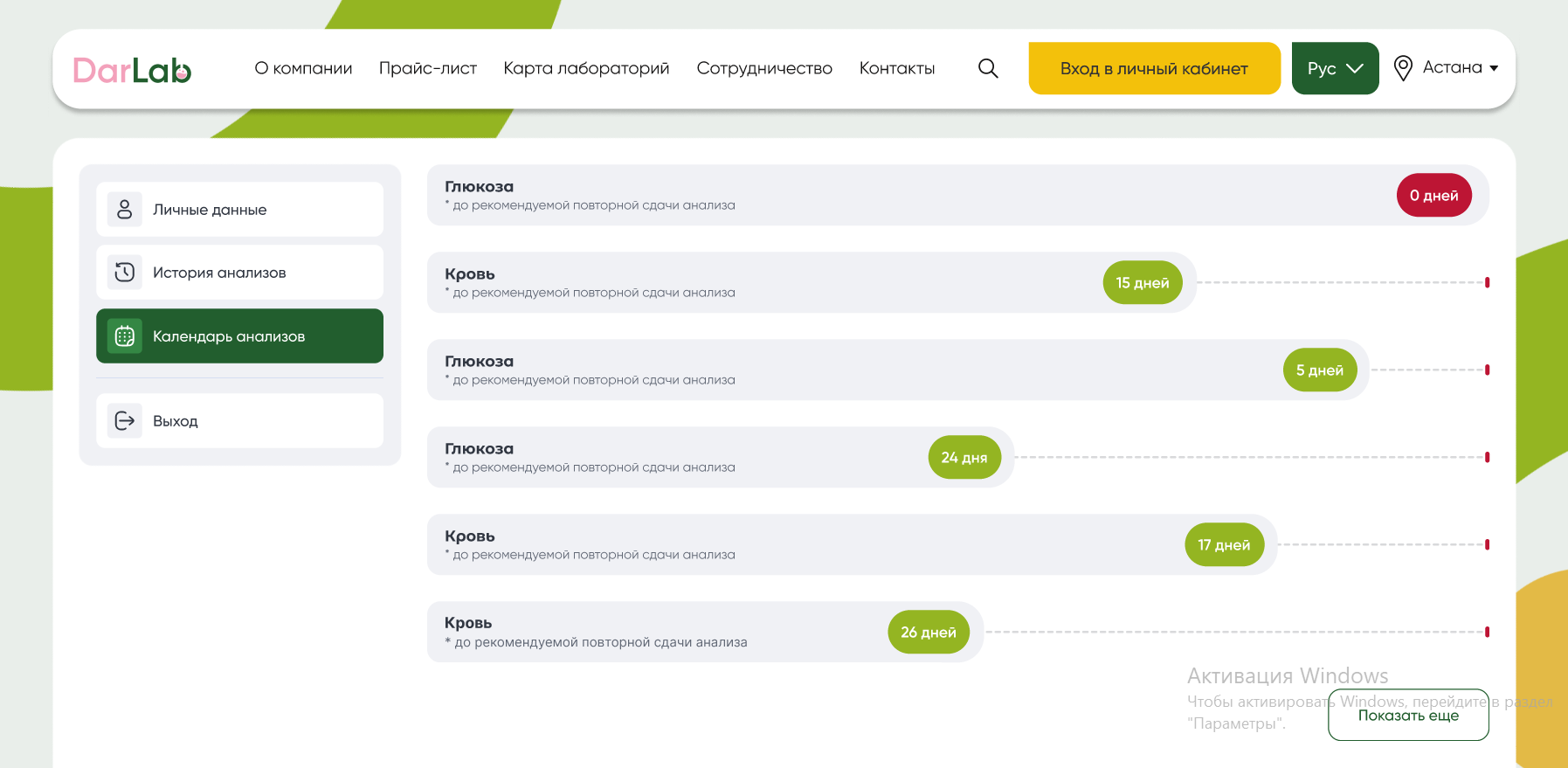The image size is (1568, 768).
Task: Navigate to Карта лабораторий
Action: click(x=586, y=68)
